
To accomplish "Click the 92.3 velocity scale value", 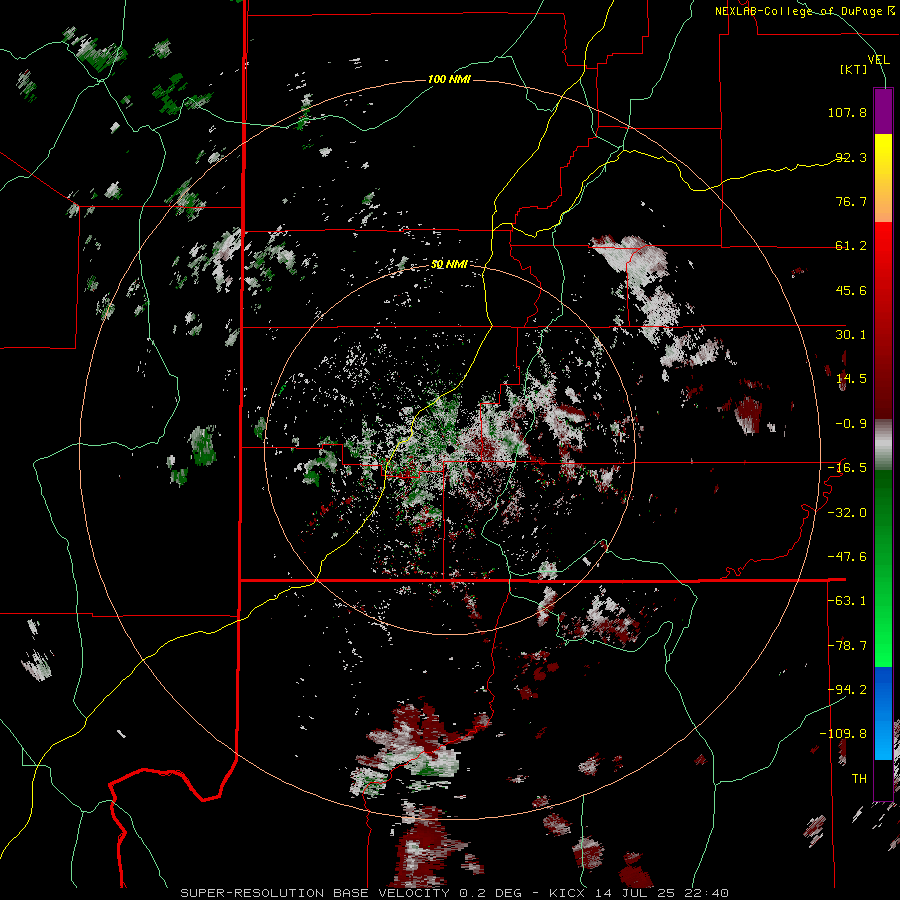I will [851, 157].
